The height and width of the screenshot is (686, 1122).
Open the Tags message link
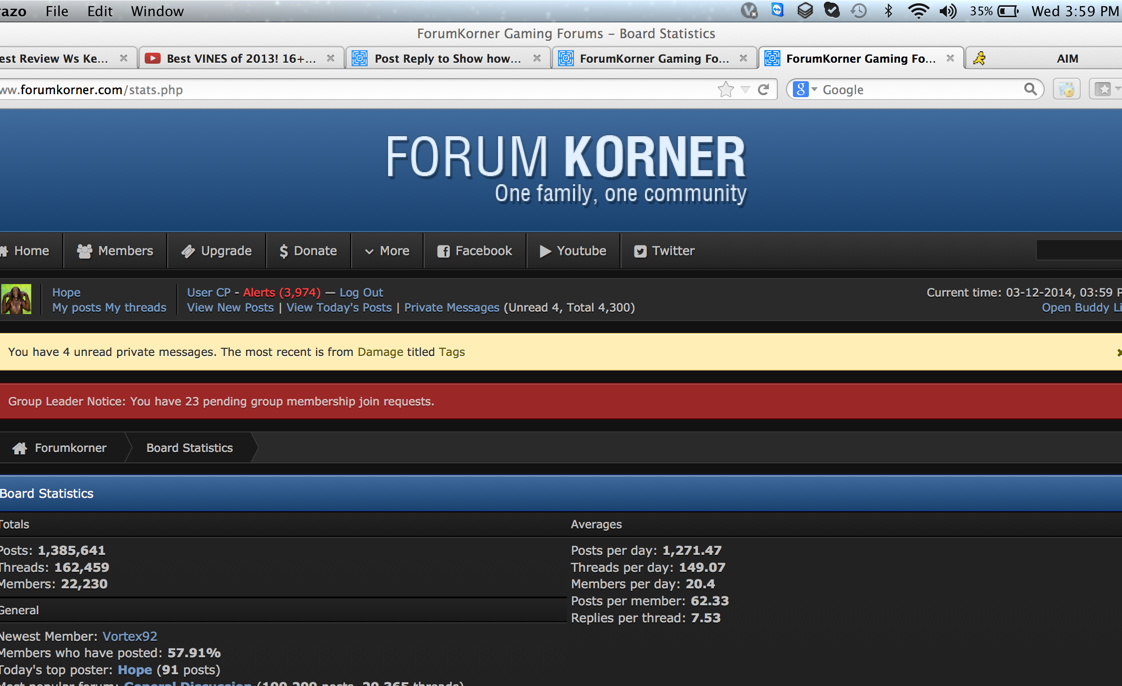(452, 352)
